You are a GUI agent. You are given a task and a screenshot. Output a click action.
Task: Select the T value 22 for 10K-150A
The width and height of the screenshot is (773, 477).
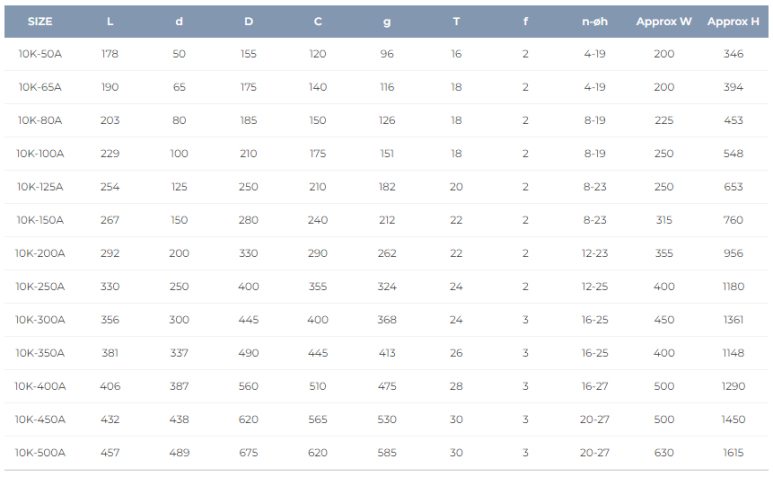[456, 220]
